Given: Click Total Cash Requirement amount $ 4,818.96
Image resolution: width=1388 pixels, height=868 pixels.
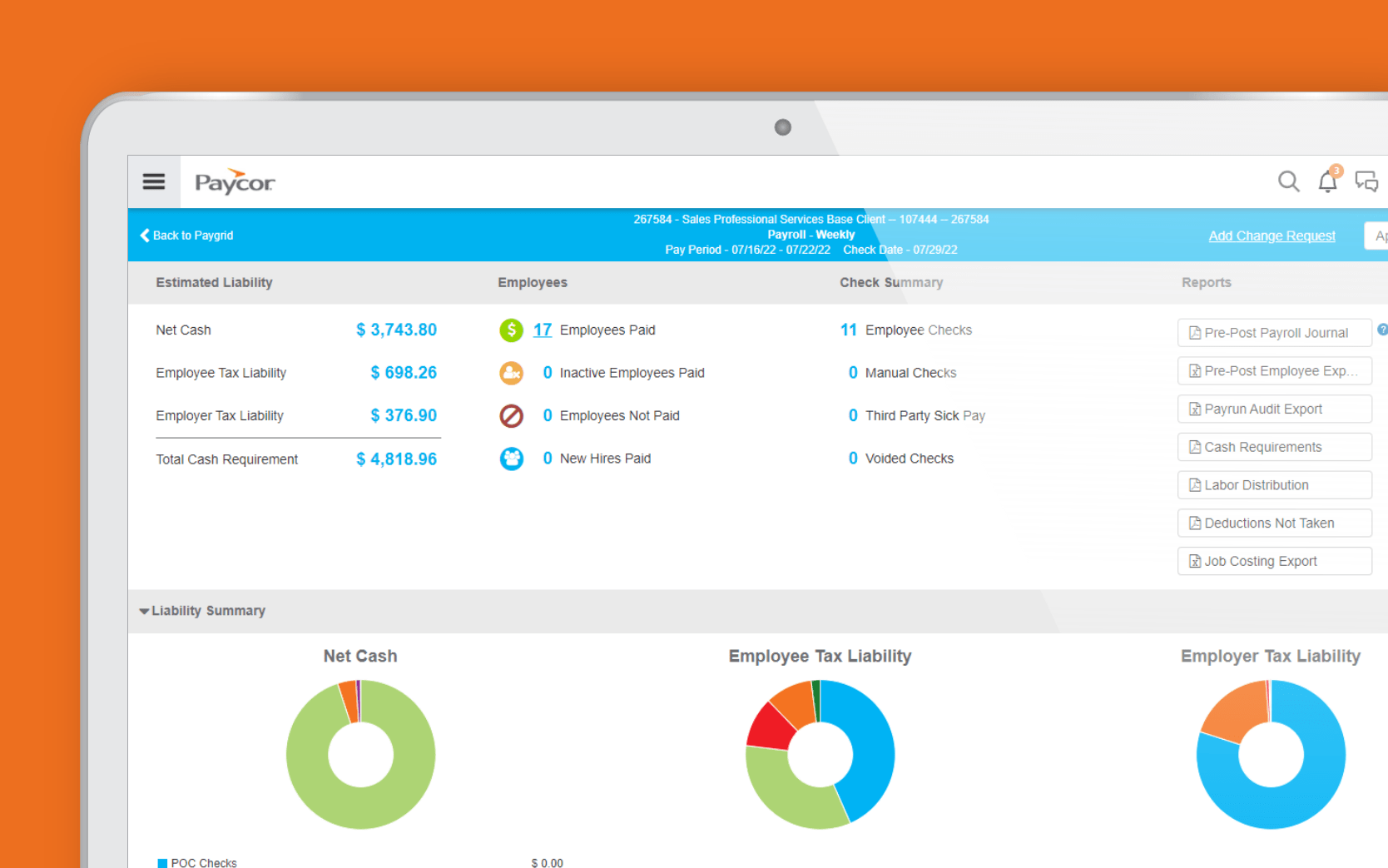Looking at the screenshot, I should pos(396,459).
